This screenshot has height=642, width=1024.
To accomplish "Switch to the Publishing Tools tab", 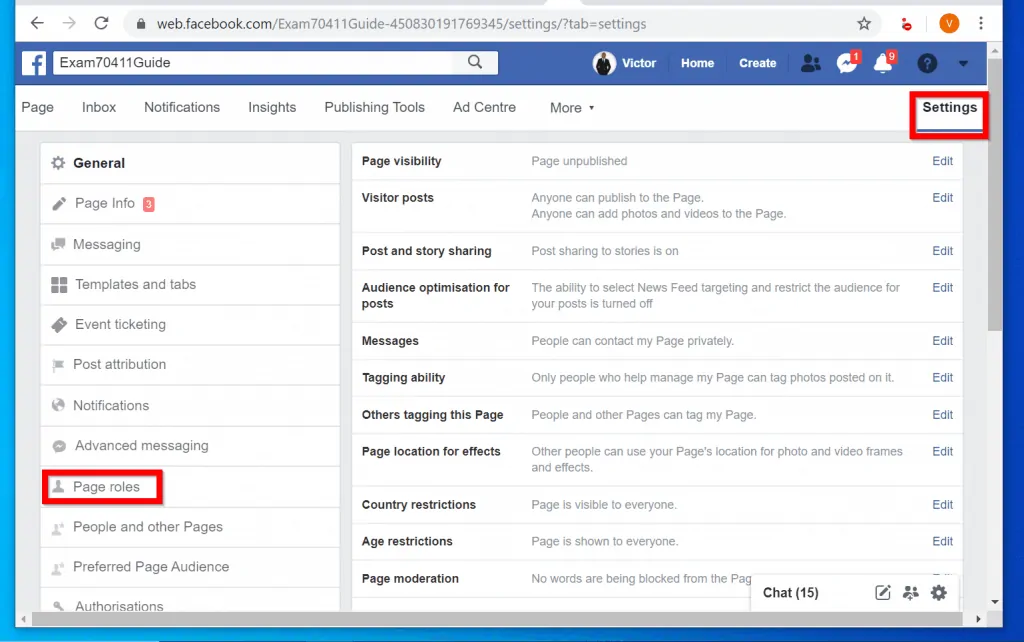I will [374, 107].
